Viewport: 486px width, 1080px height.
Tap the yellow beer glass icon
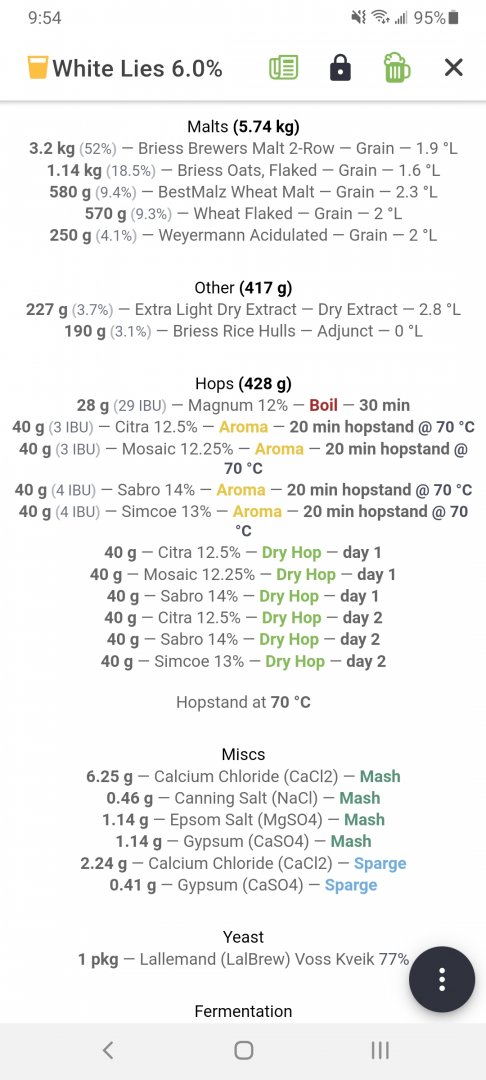point(38,68)
